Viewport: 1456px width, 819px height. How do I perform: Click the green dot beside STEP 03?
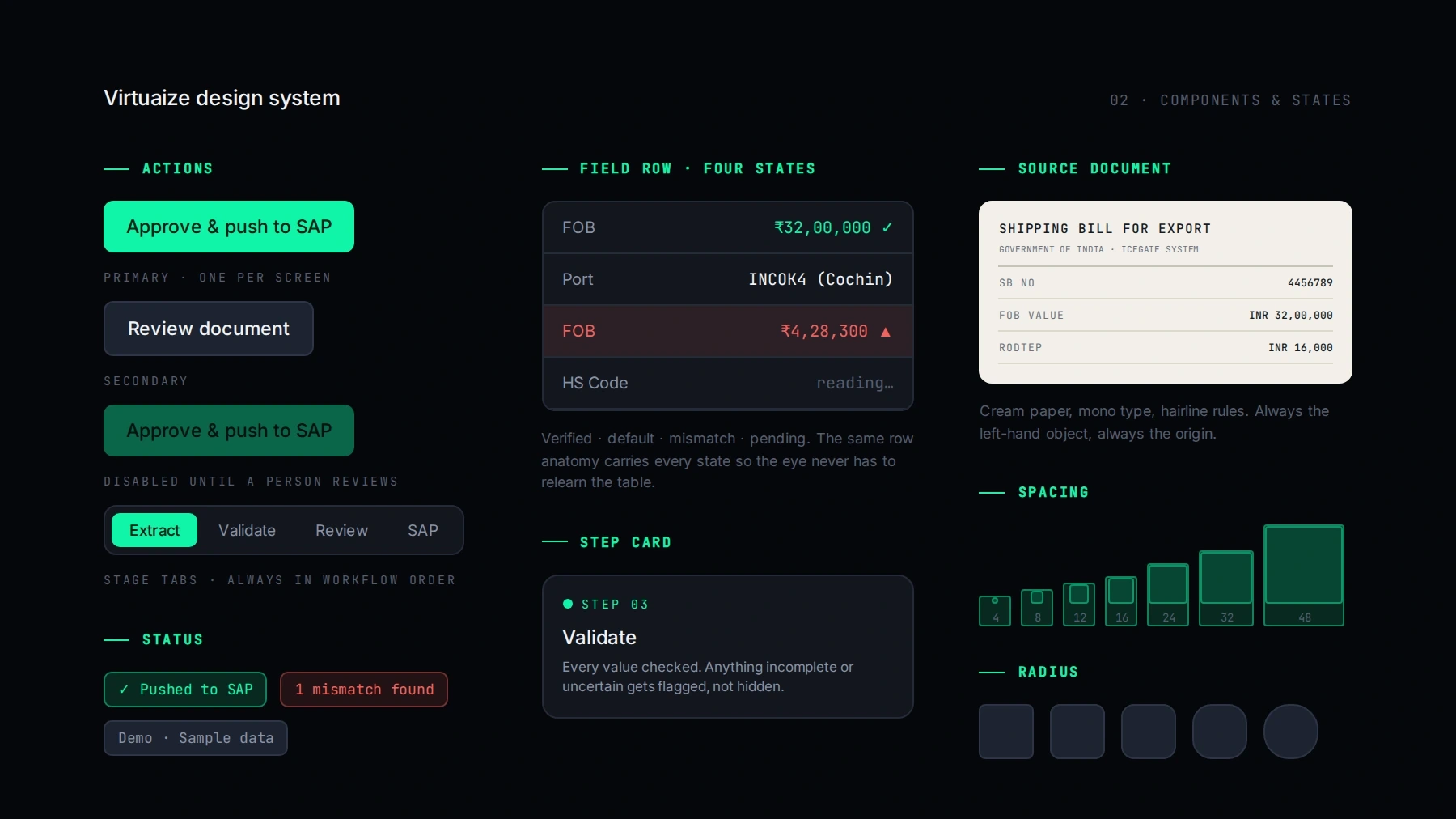pyautogui.click(x=568, y=604)
